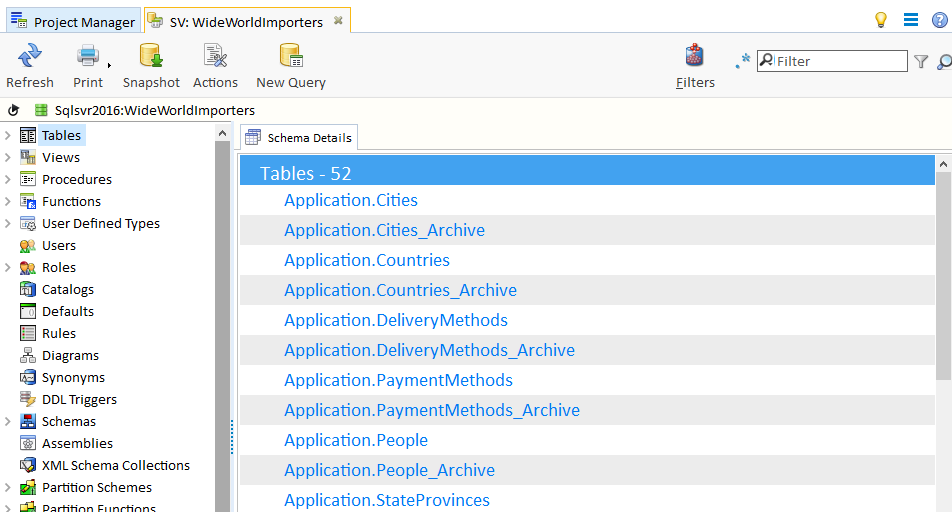Select the Partition Schemes tree item
This screenshot has width=952, height=512.
97,487
